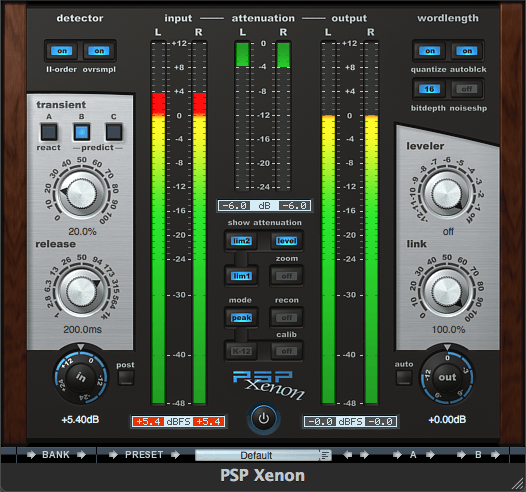The height and width of the screenshot is (492, 526).
Task: Enable the calib off button
Action: [286, 351]
